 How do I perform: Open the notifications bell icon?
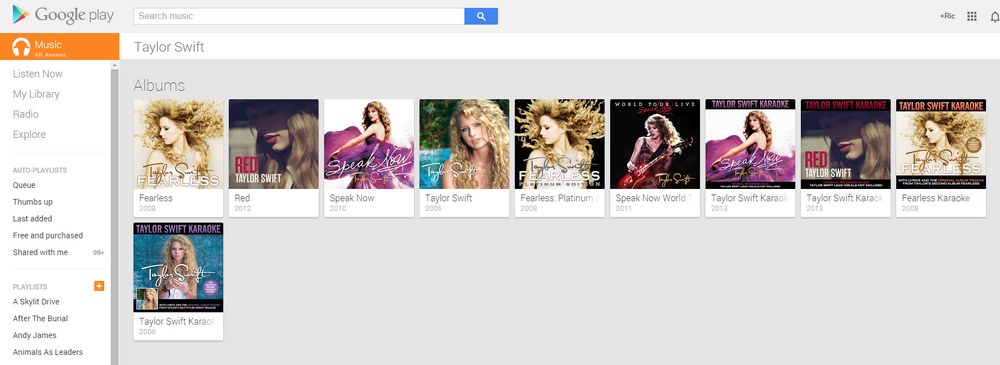pyautogui.click(x=995, y=17)
